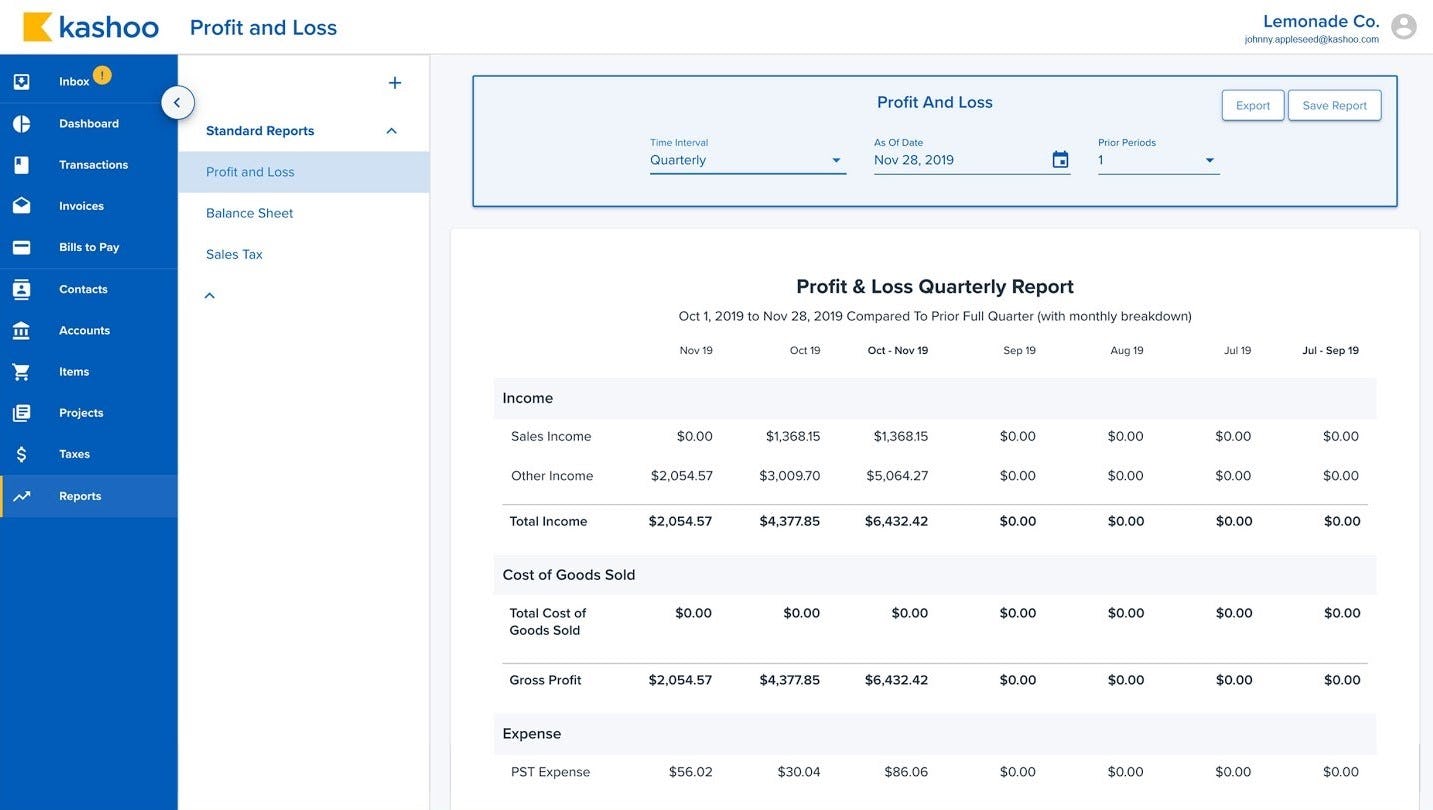
Task: Add a new report with plus icon
Action: click(x=395, y=83)
